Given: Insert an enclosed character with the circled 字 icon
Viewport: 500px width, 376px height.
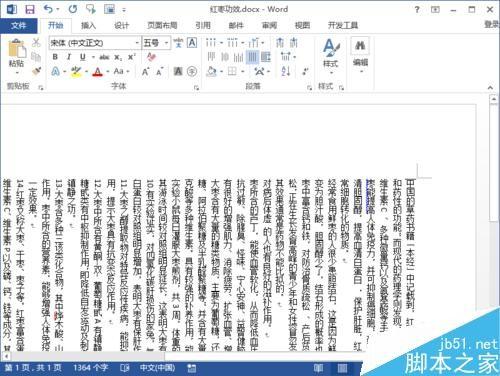Looking at the screenshot, I should point(192,71).
